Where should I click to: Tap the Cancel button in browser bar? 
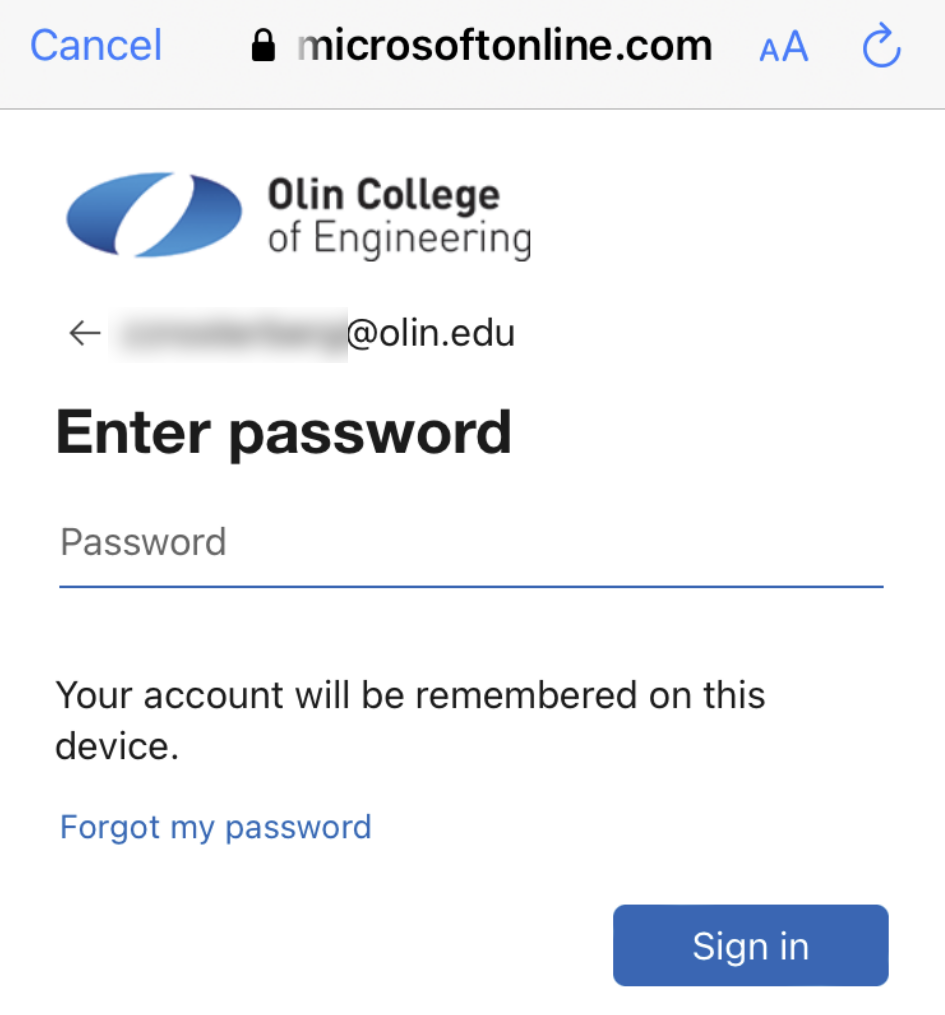click(x=96, y=46)
